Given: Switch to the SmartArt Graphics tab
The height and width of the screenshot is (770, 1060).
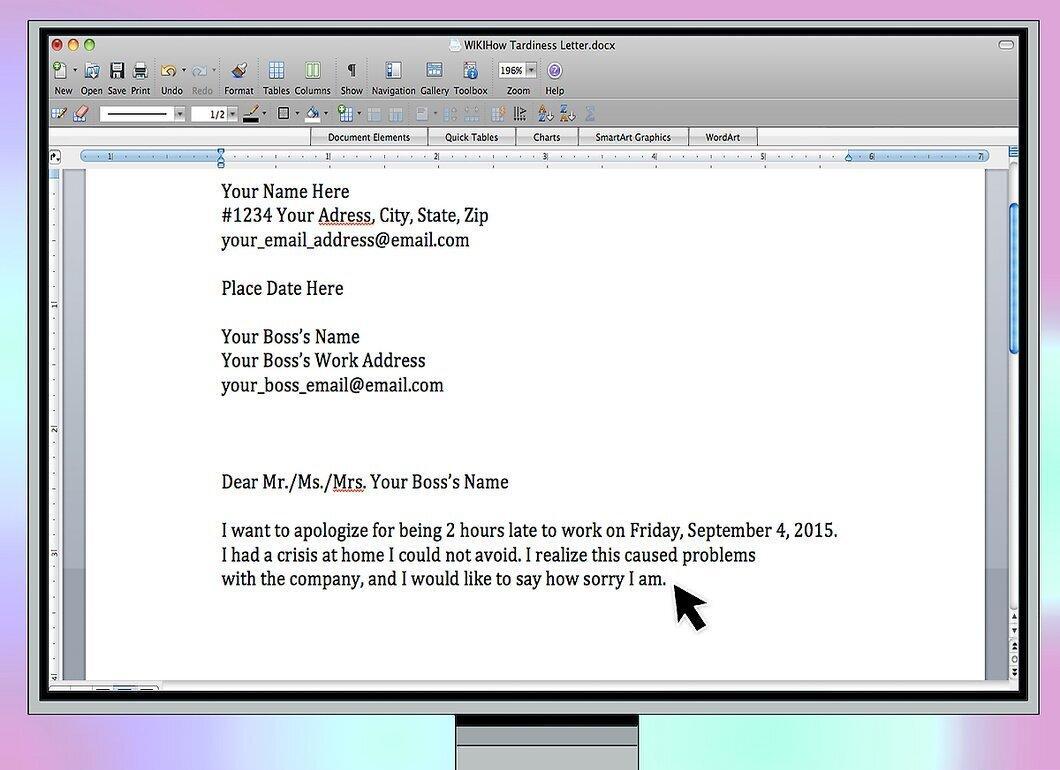Looking at the screenshot, I should point(633,137).
